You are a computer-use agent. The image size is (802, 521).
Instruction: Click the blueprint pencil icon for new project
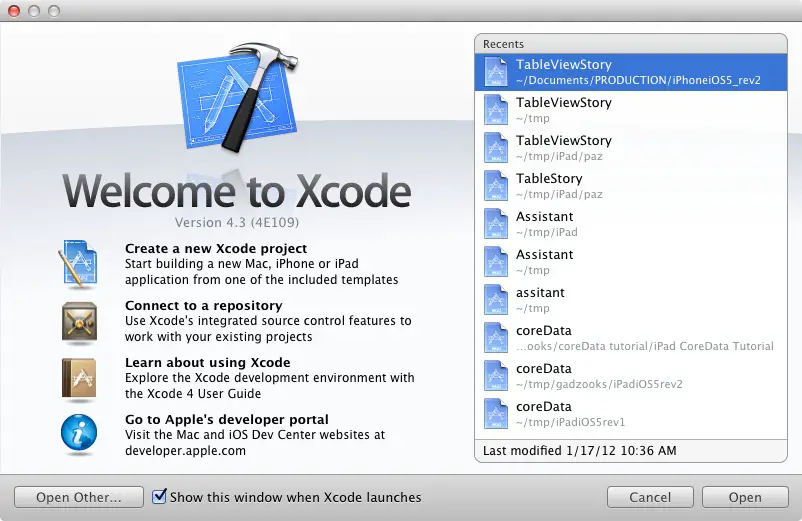(78, 264)
